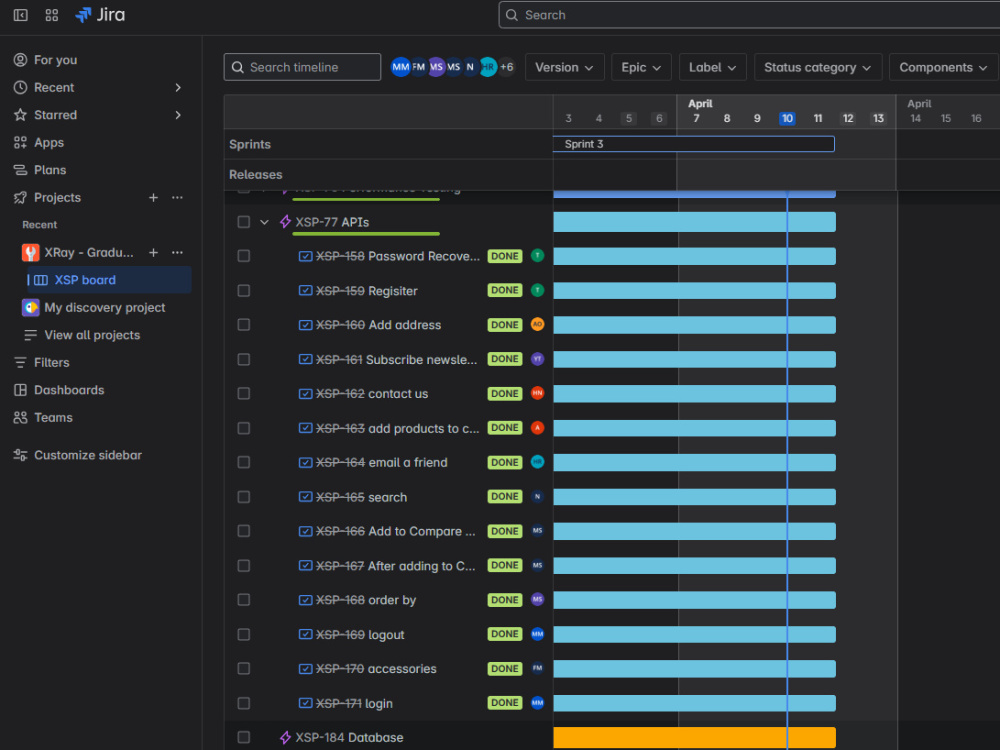Click the Jira logo
The height and width of the screenshot is (750, 1000).
(100, 15)
